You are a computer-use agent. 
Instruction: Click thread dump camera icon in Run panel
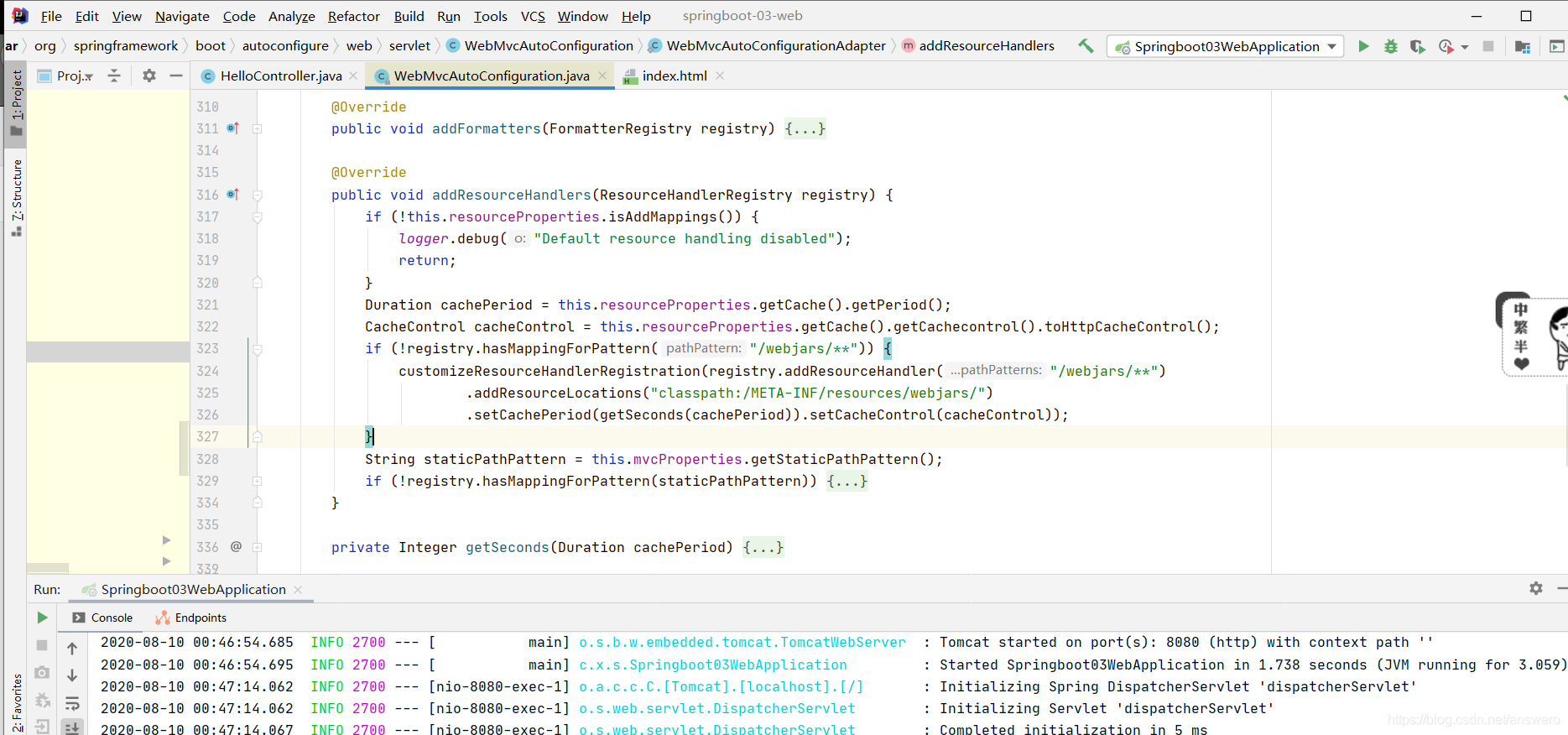pyautogui.click(x=42, y=673)
